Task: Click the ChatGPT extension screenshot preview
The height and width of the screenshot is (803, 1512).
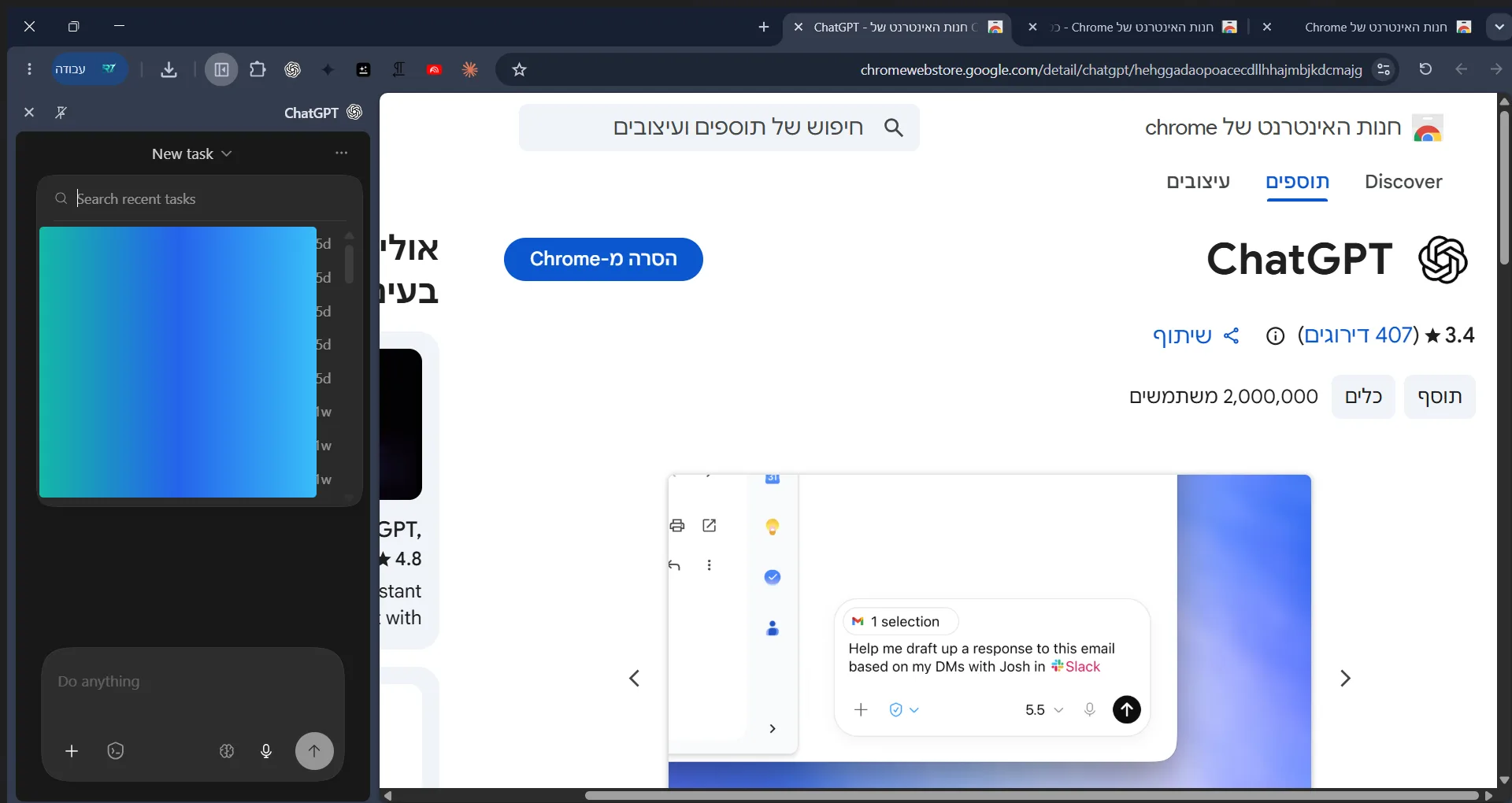Action: point(990,630)
